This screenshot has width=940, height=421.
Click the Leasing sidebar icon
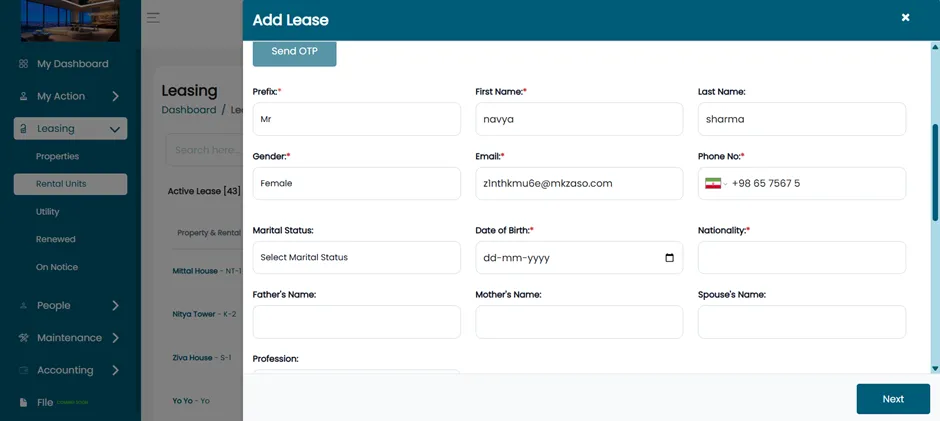click(23, 128)
